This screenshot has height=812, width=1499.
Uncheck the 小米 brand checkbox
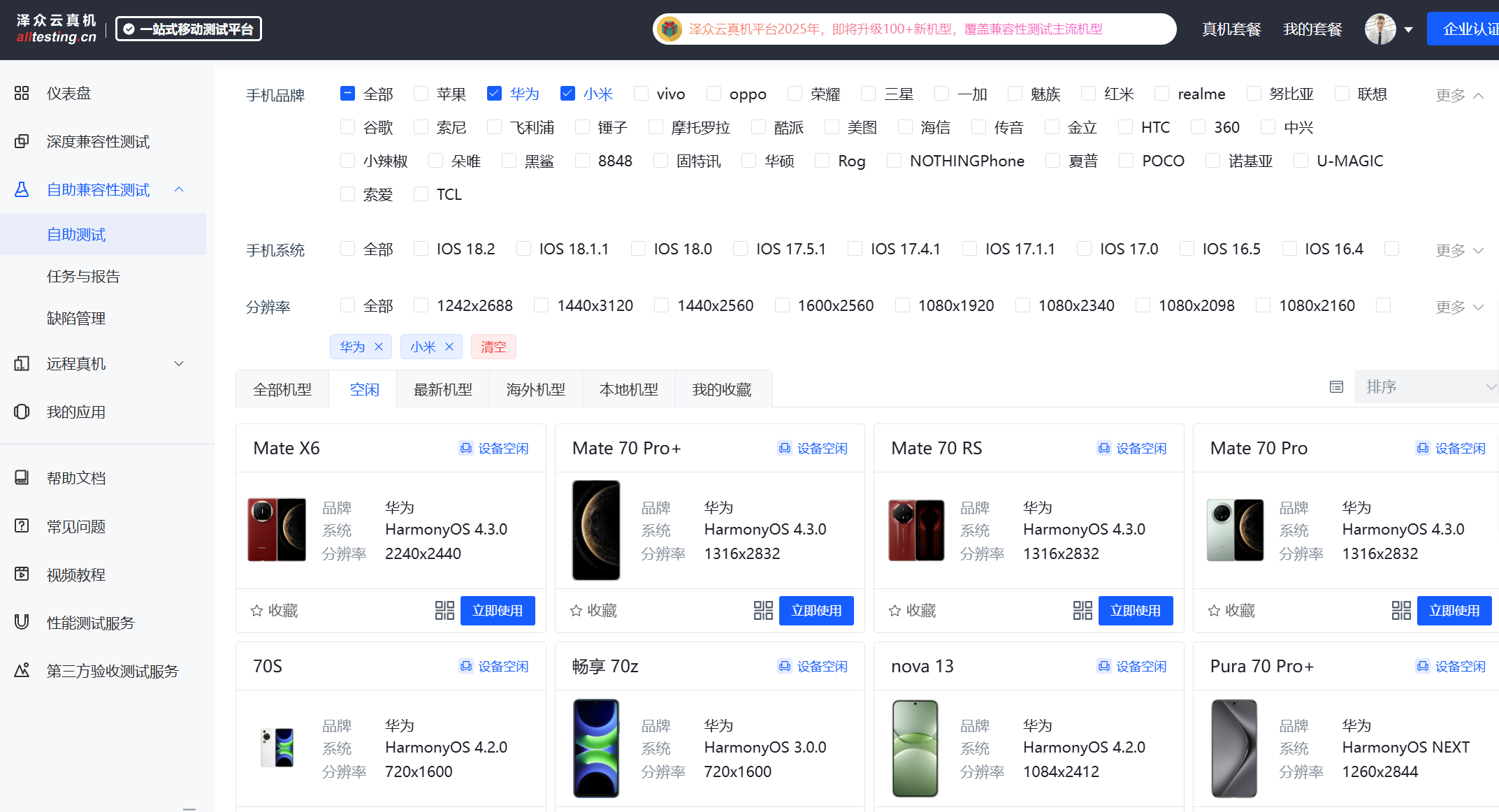point(567,94)
